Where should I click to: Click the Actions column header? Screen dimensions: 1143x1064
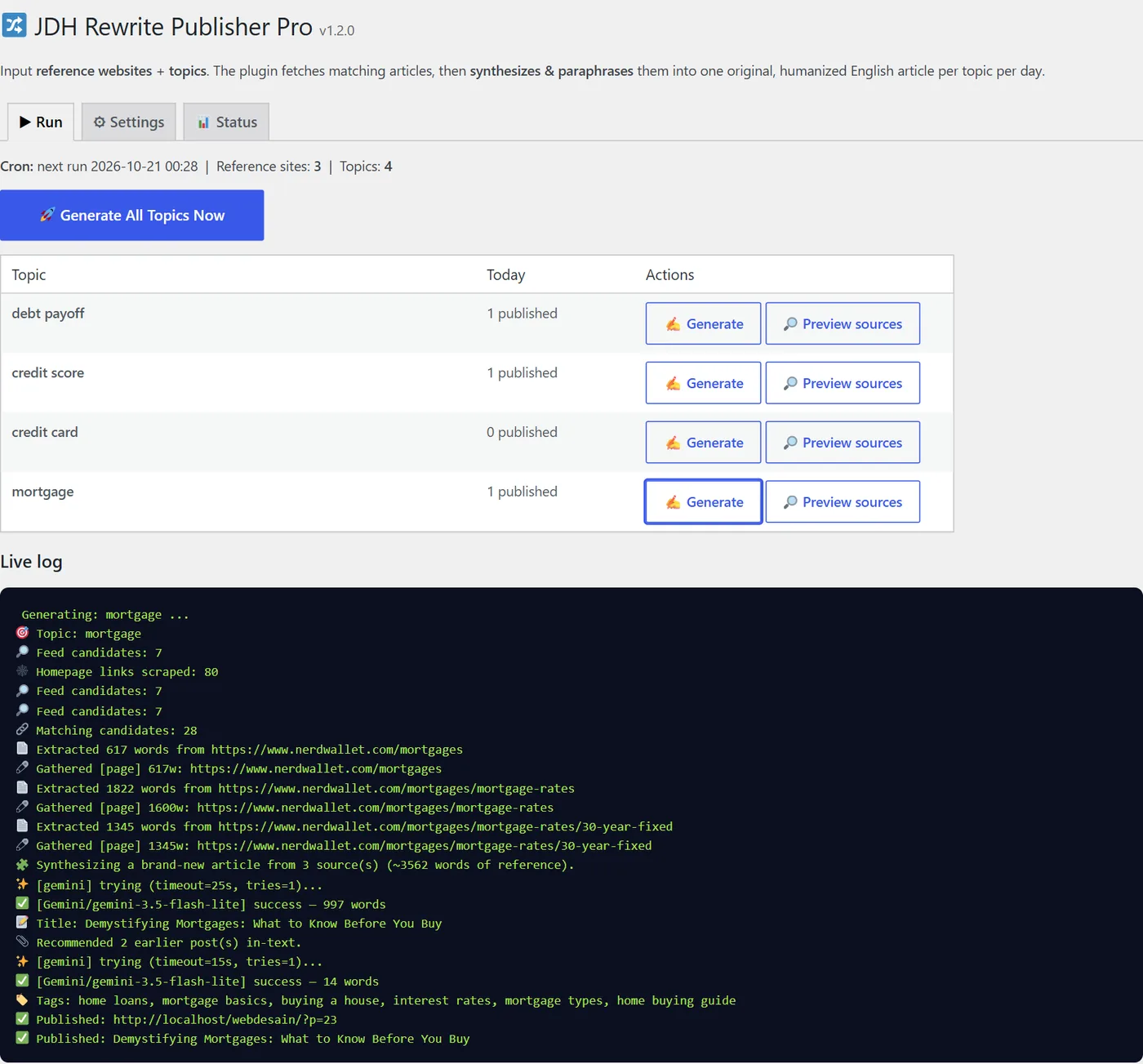coord(669,275)
